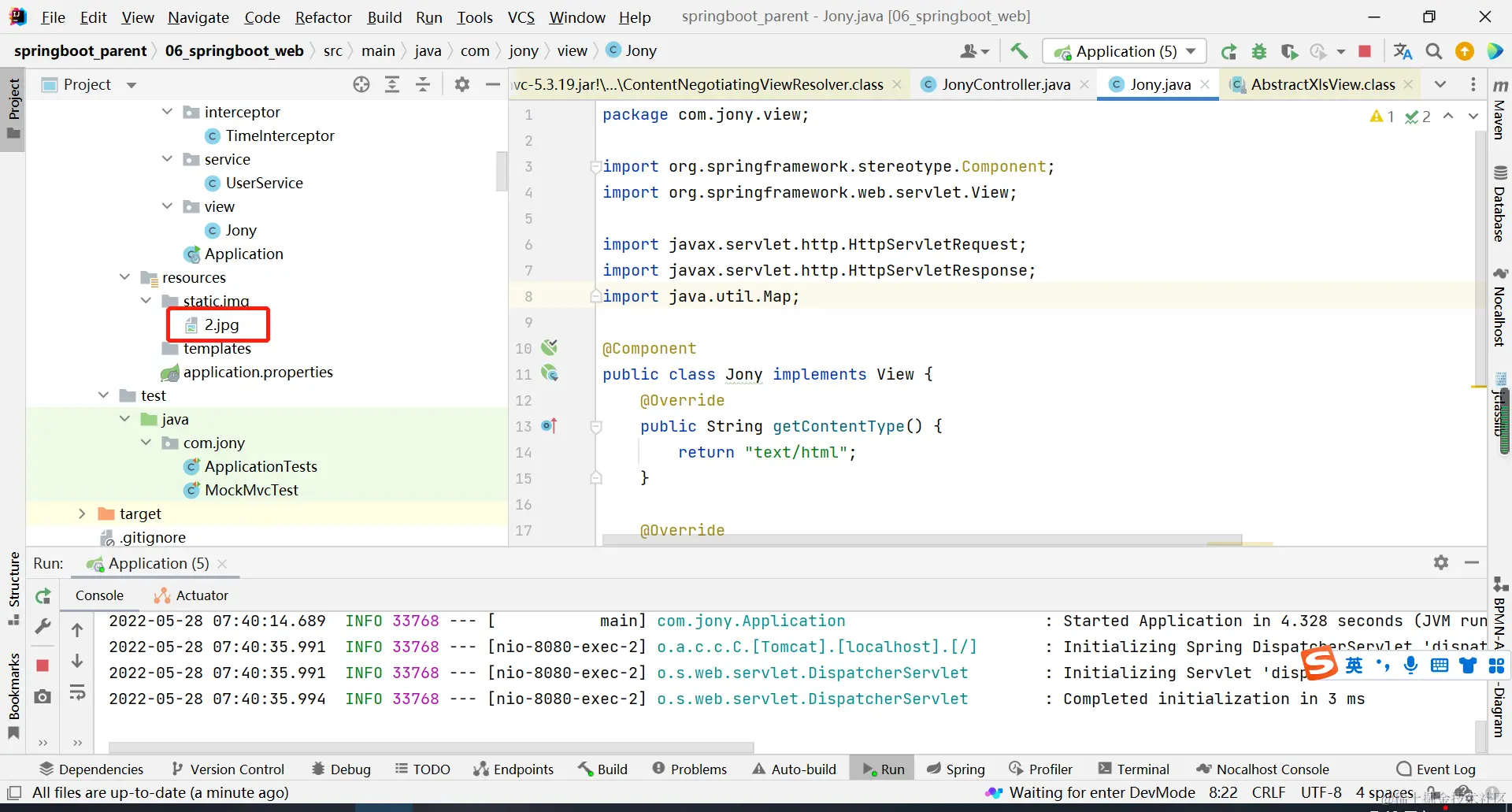The width and height of the screenshot is (1512, 812).
Task: Expand the target folder in project tree
Action: (x=82, y=514)
